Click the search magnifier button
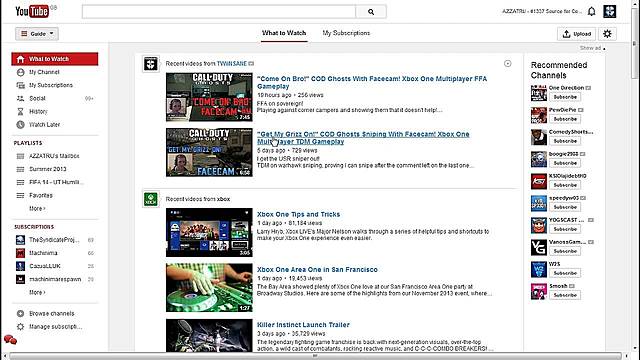 tap(371, 12)
